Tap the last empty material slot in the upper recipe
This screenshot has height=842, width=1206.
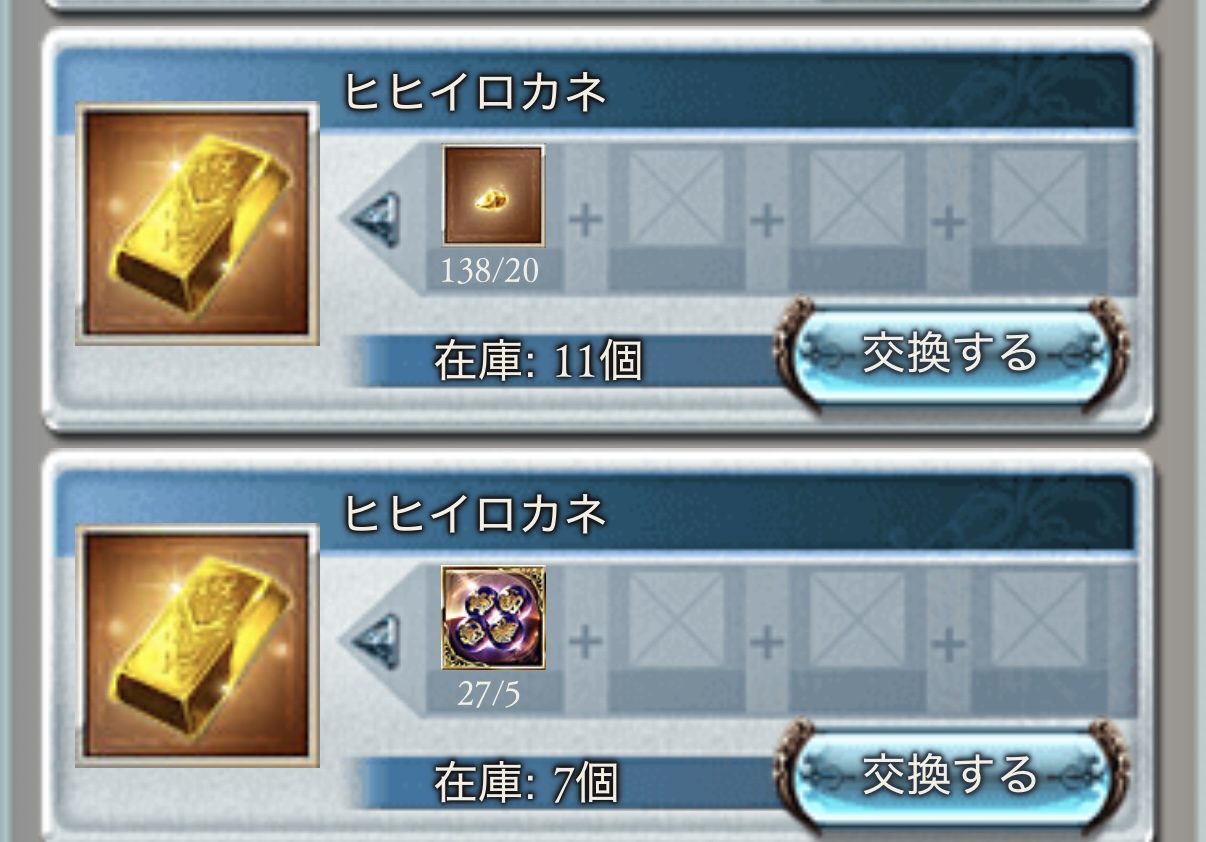point(1039,197)
